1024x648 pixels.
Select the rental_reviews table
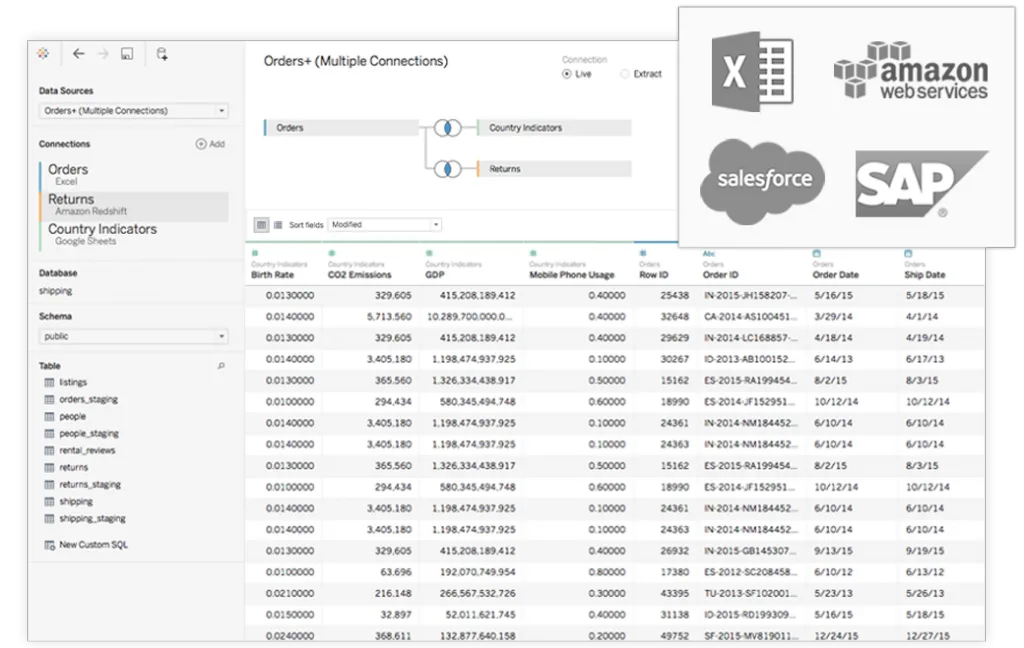pyautogui.click(x=86, y=450)
